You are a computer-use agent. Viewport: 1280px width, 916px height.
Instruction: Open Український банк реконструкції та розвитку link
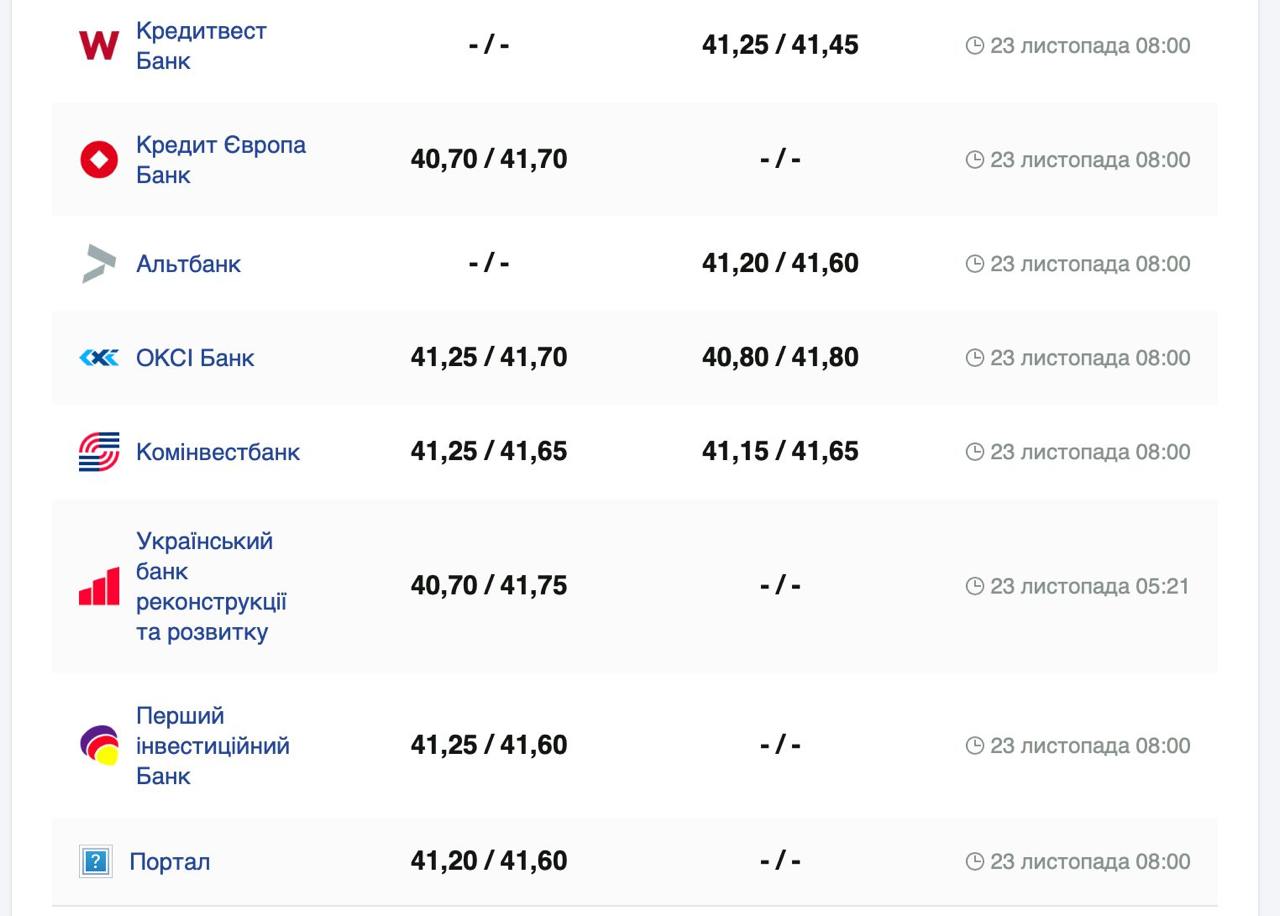click(x=211, y=587)
